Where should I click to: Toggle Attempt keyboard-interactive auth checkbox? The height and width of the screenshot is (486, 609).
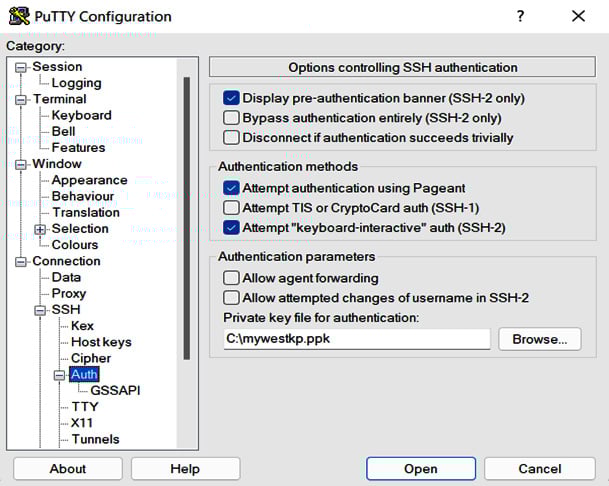[231, 228]
